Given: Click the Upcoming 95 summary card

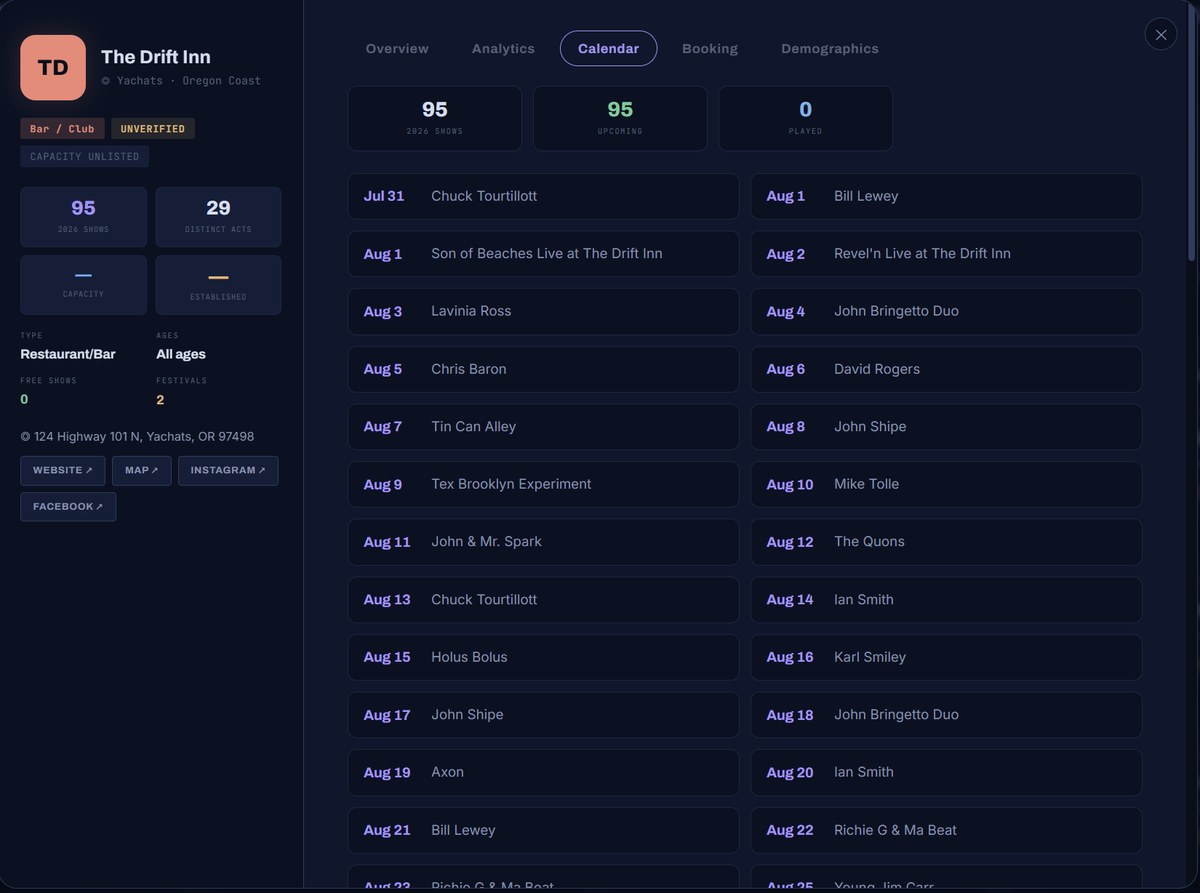Looking at the screenshot, I should (620, 118).
